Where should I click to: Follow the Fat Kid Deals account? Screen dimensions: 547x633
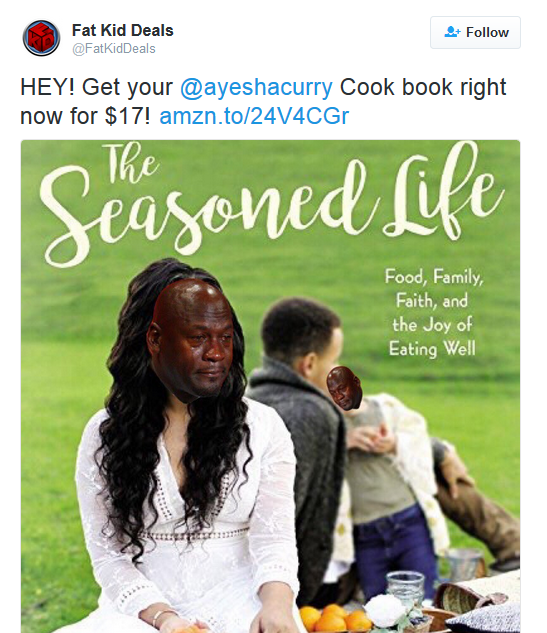tap(475, 33)
